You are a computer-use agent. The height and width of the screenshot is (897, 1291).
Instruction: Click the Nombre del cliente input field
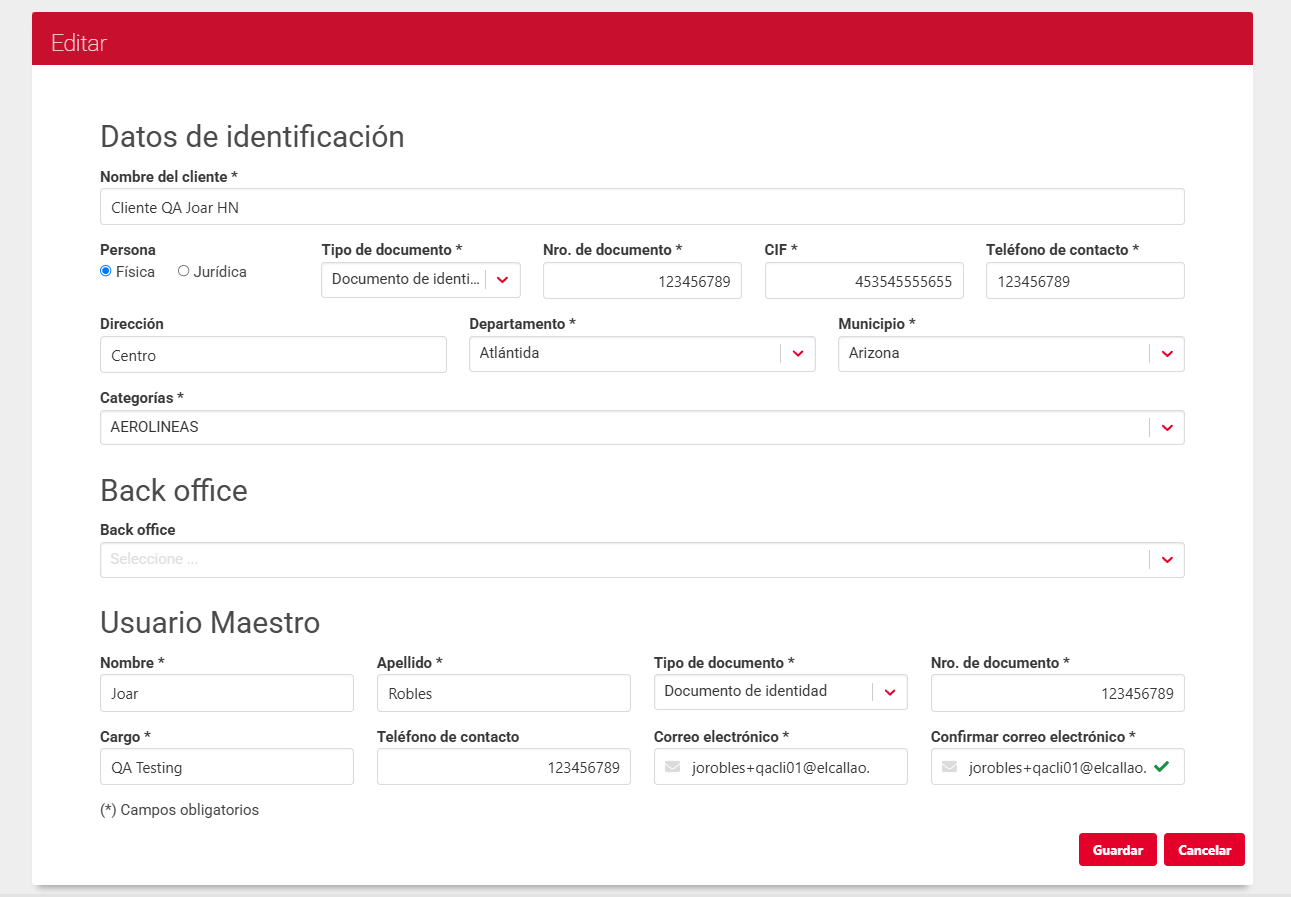pyautogui.click(x=642, y=207)
